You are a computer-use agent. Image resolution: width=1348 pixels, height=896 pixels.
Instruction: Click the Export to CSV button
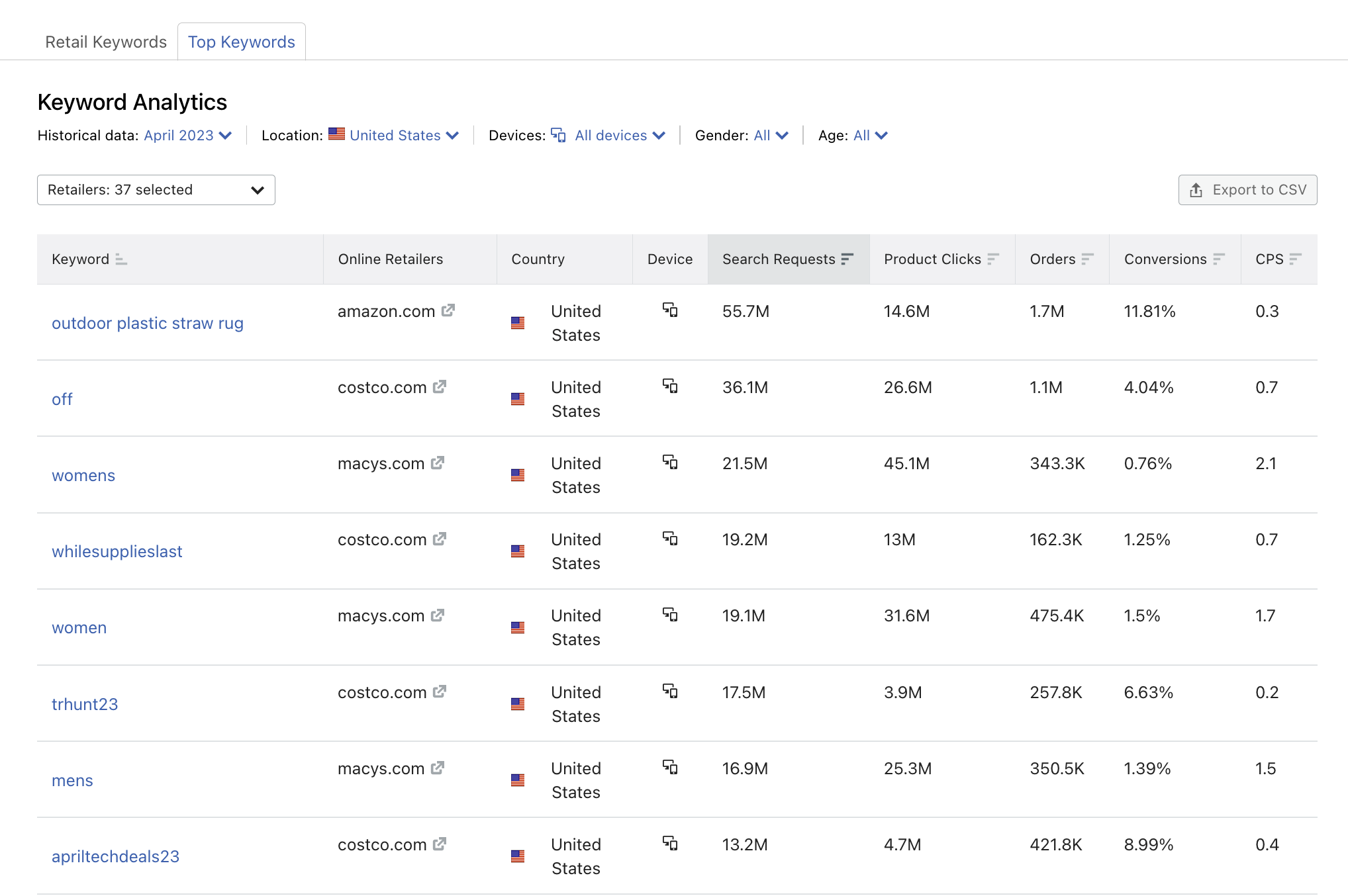1247,190
